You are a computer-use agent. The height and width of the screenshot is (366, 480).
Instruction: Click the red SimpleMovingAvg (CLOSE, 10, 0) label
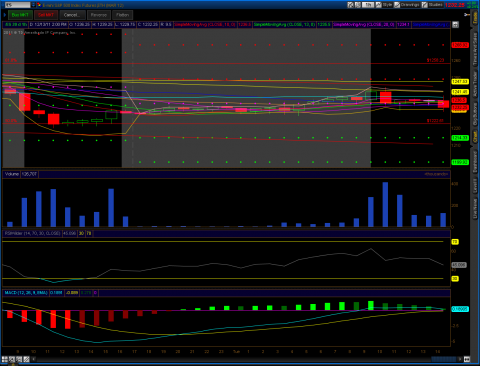(x=205, y=25)
